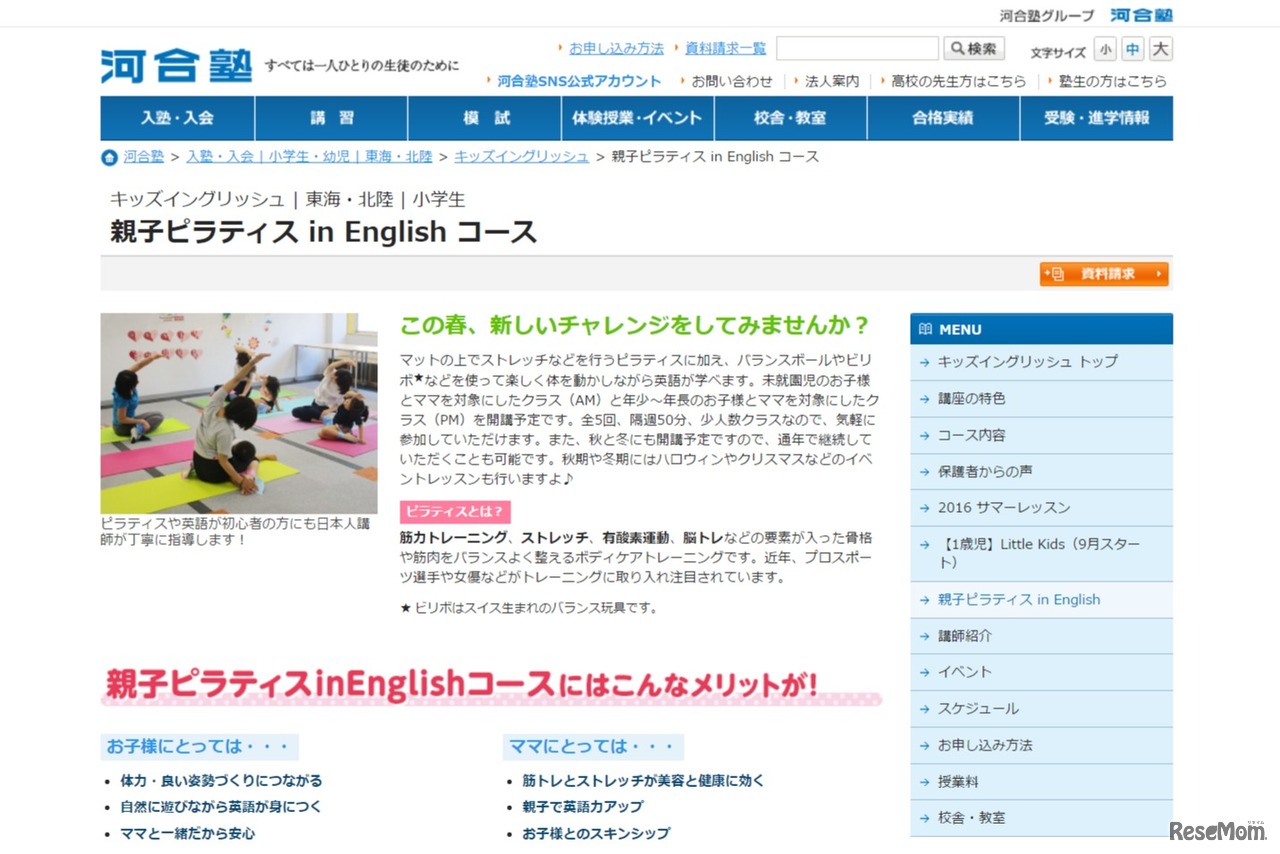This screenshot has width=1280, height=854.
Task: Open コース内容 in side menu
Action: click(x=1041, y=435)
